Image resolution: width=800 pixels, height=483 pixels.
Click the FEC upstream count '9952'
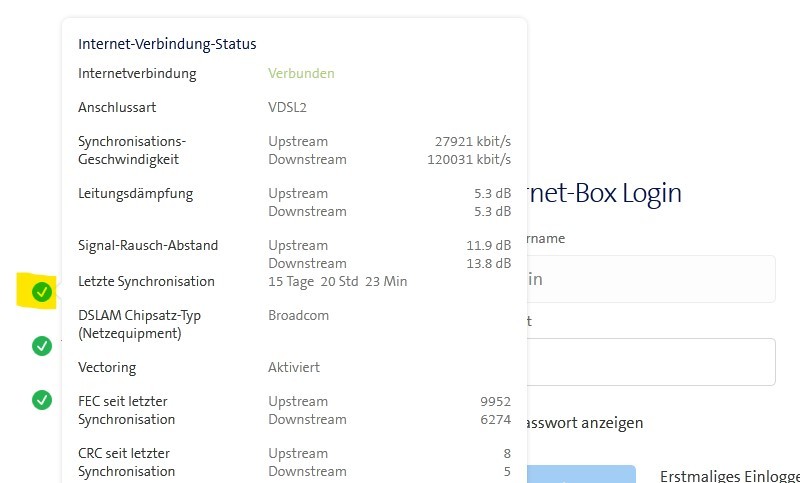click(495, 401)
